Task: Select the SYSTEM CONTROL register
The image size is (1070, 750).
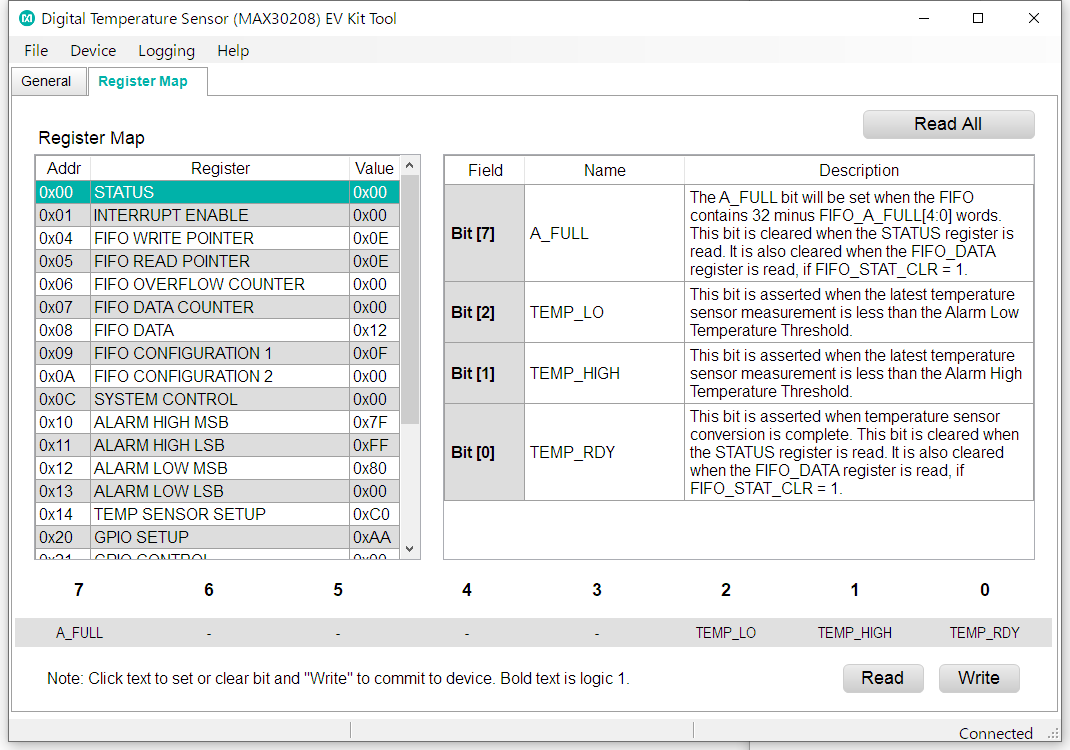Action: pyautogui.click(x=217, y=399)
